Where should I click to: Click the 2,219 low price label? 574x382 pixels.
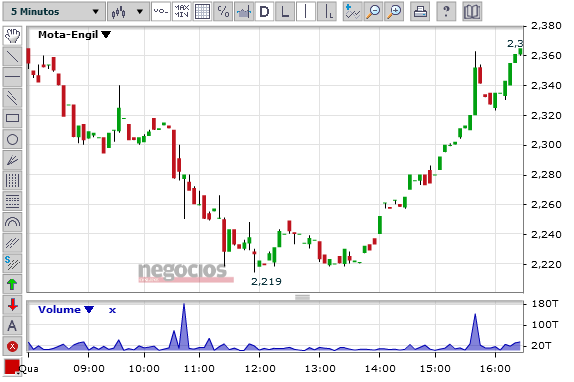click(x=266, y=281)
